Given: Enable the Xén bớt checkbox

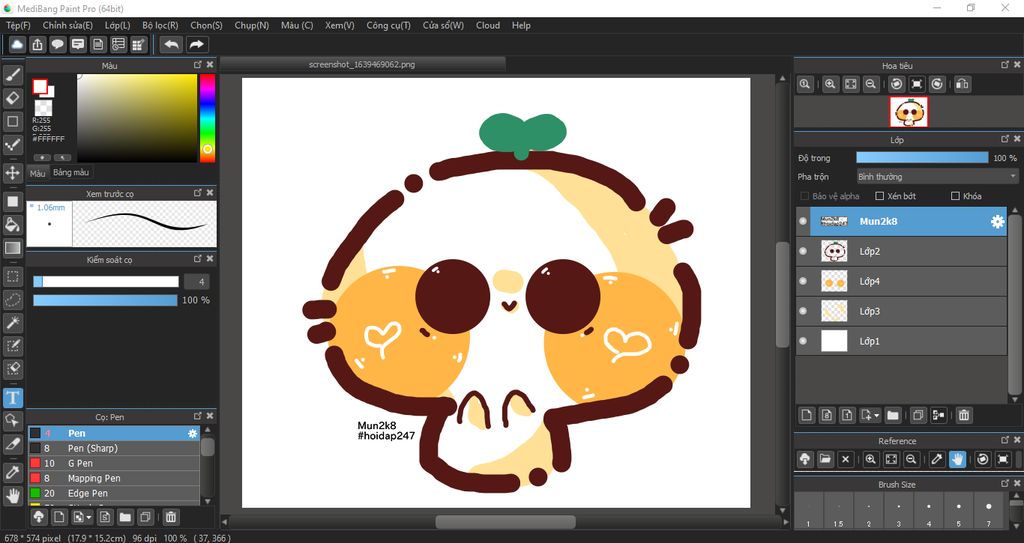Looking at the screenshot, I should click(879, 196).
